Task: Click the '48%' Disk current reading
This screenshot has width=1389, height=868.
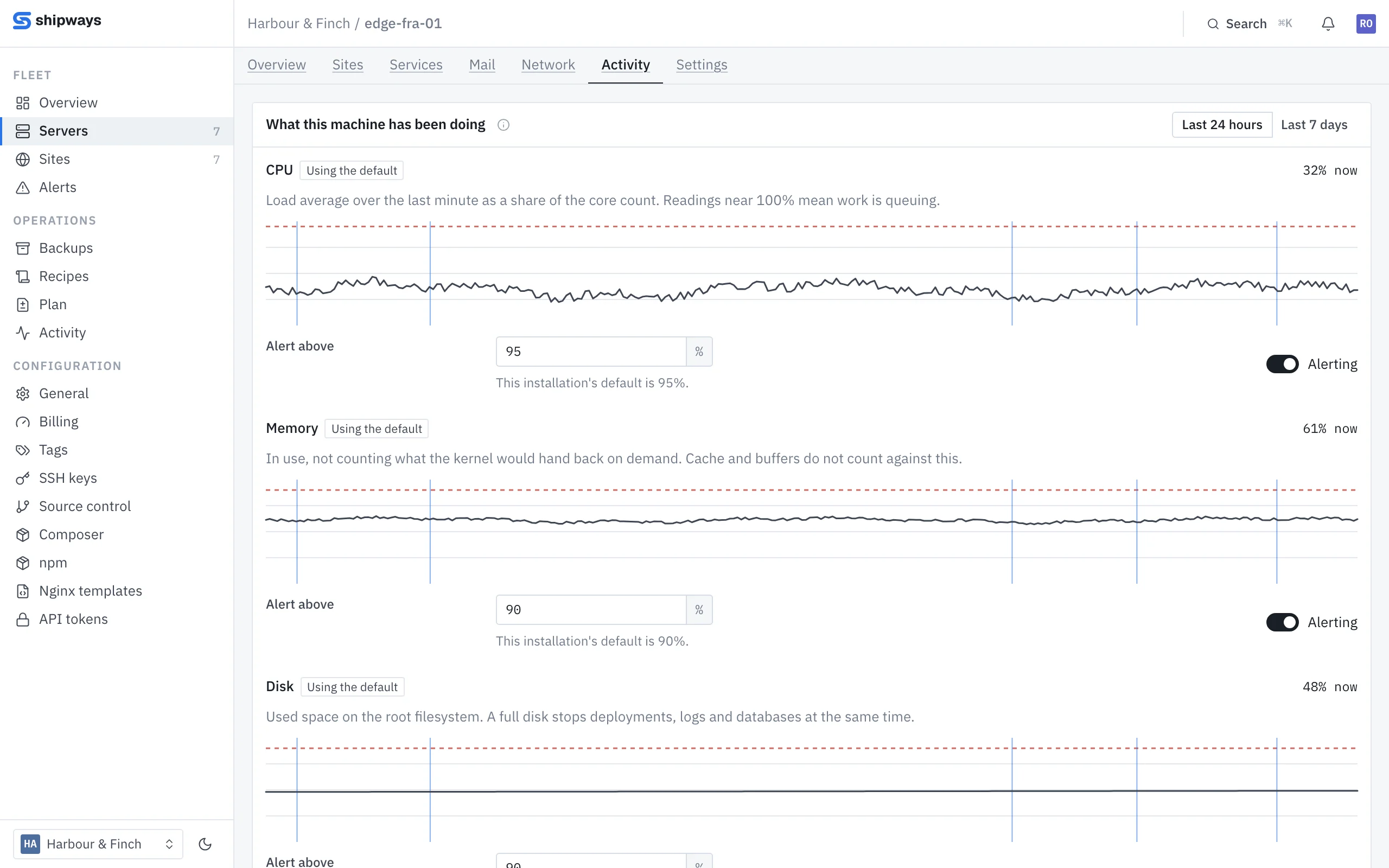Action: (1314, 687)
